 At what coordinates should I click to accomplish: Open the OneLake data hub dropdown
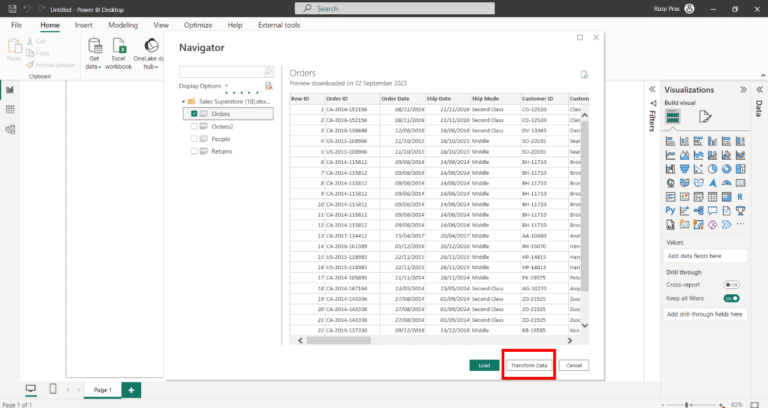(x=149, y=54)
